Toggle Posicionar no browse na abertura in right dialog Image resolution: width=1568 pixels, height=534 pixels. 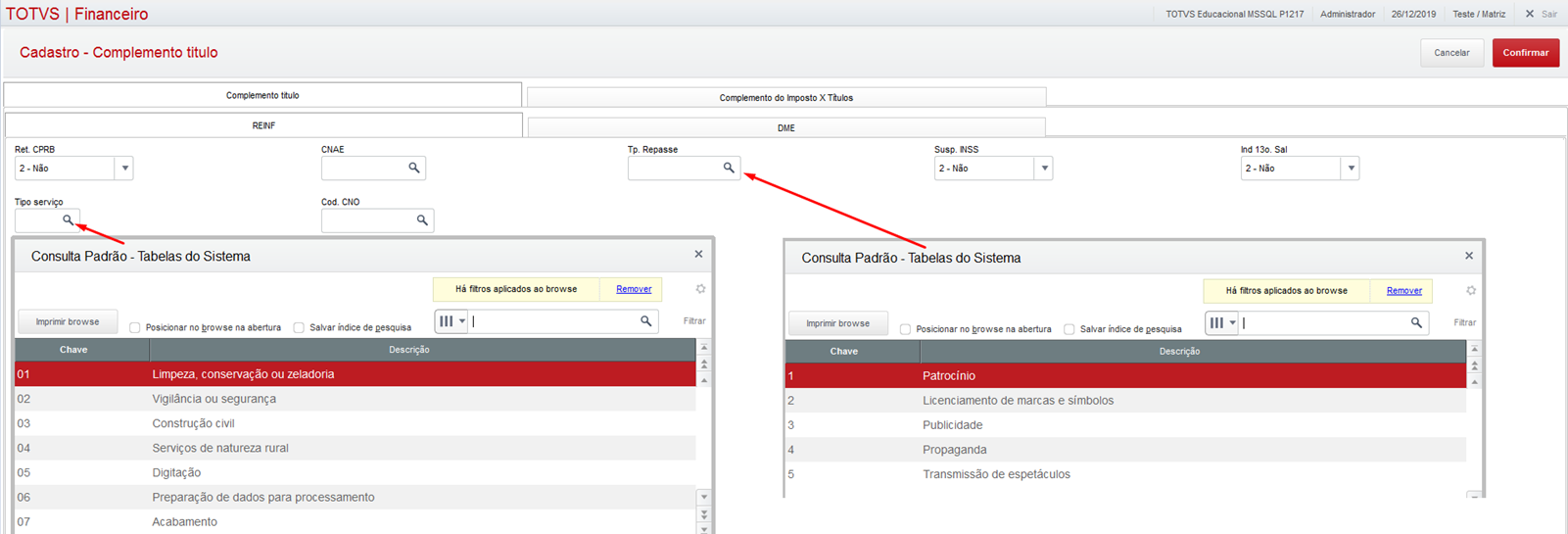click(905, 329)
